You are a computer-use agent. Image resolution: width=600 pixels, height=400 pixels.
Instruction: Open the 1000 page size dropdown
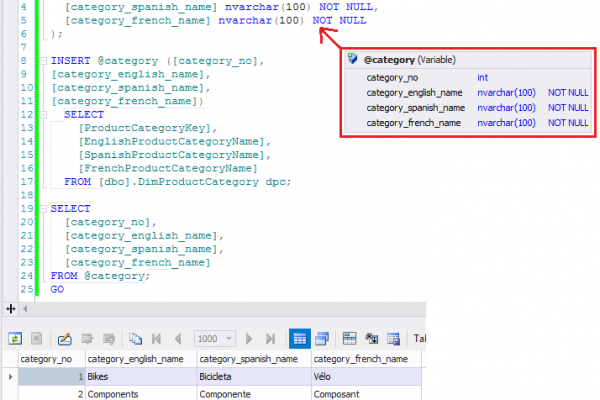(x=229, y=339)
